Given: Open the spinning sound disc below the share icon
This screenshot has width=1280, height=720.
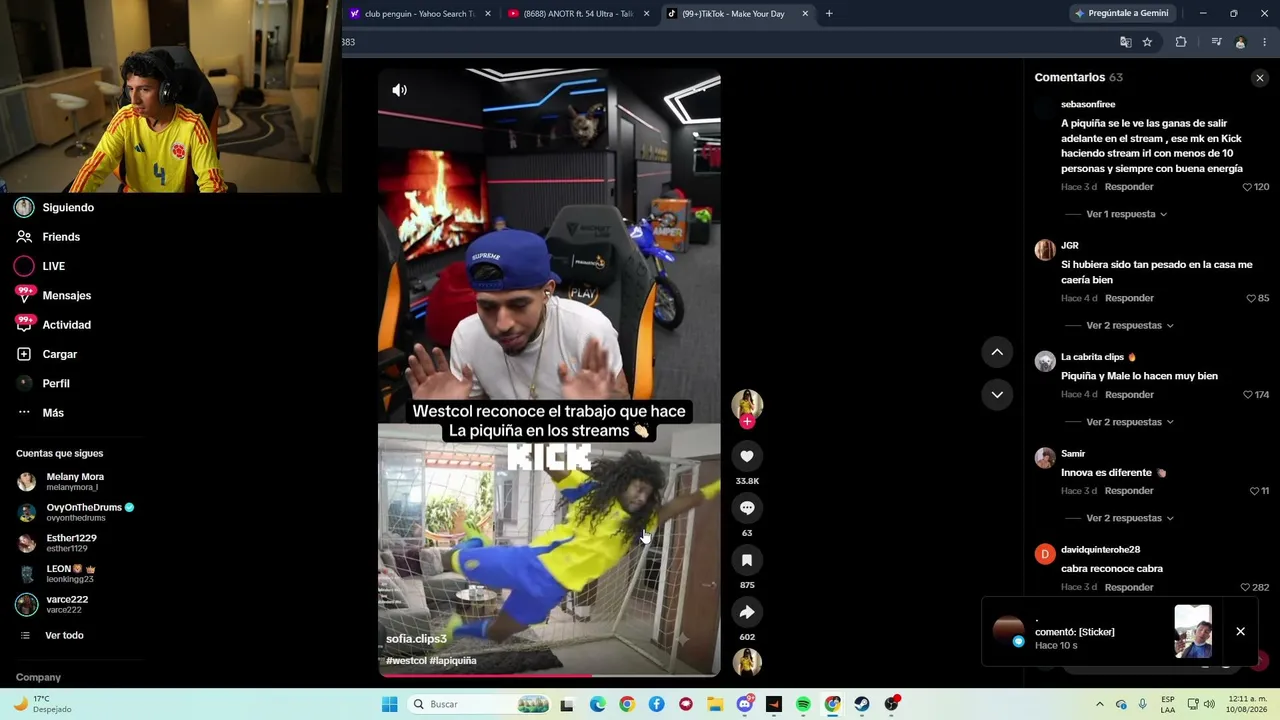Looking at the screenshot, I should (747, 662).
